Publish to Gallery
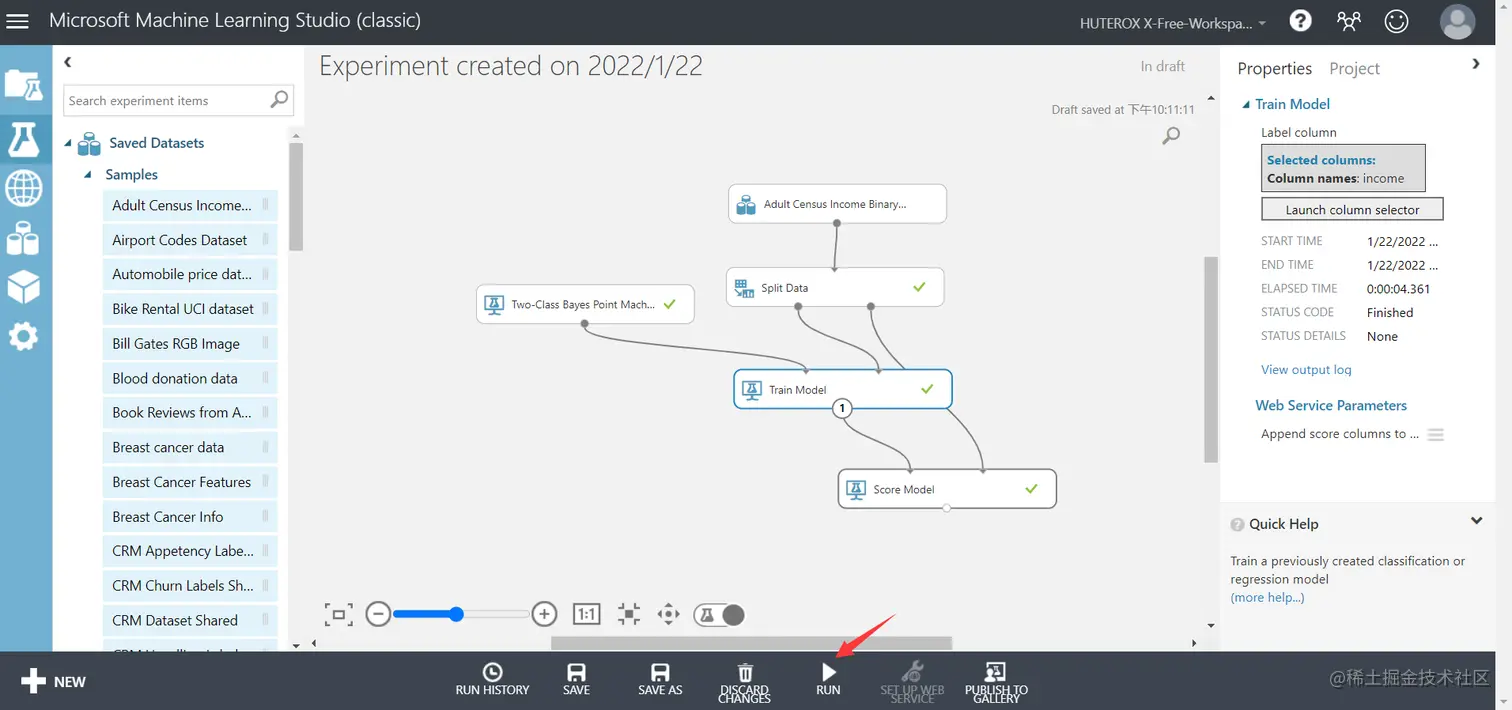 coord(996,682)
